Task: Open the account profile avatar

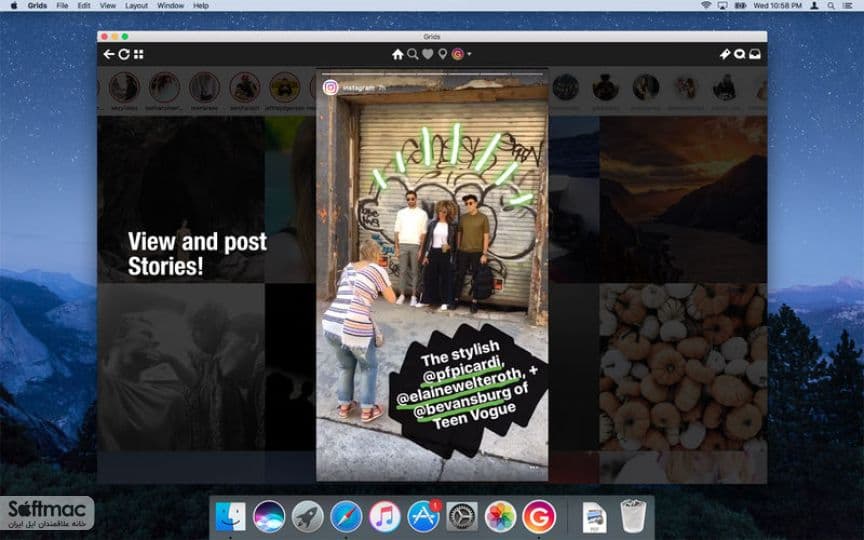Action: point(458,54)
